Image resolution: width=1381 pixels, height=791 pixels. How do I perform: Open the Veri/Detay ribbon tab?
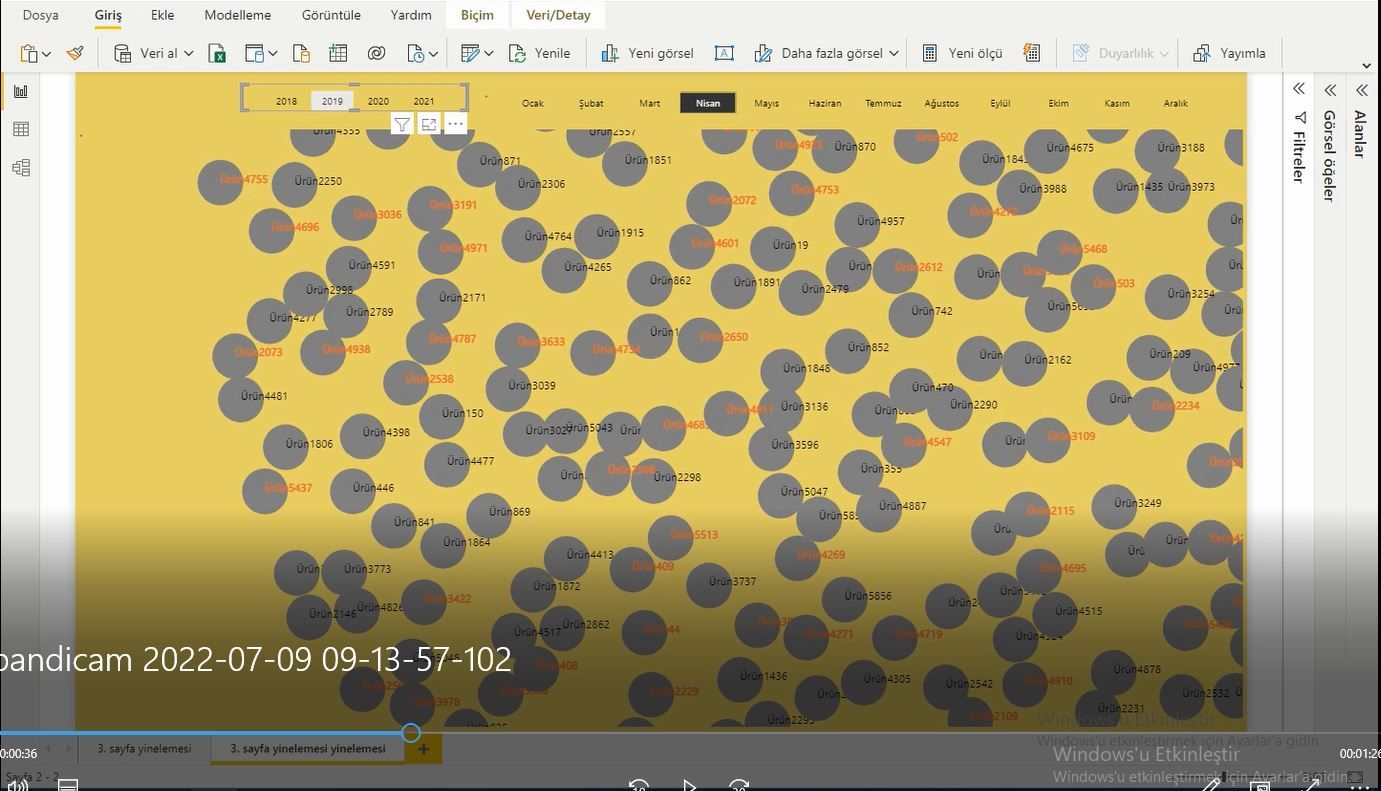point(558,15)
